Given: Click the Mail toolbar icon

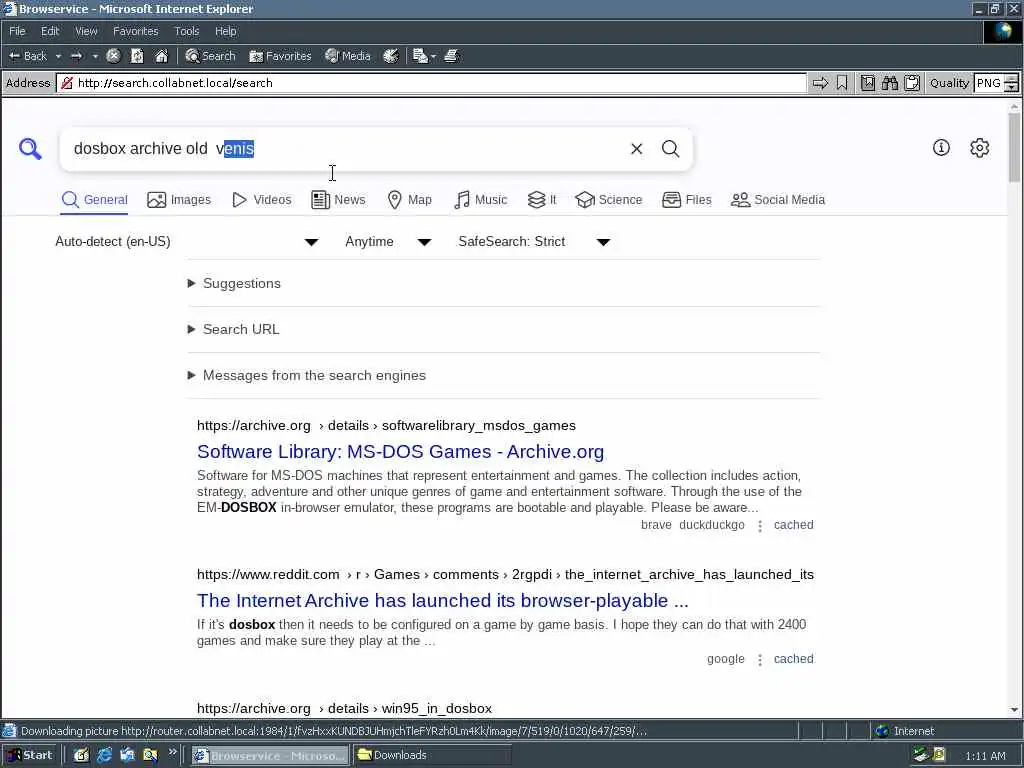Looking at the screenshot, I should tap(420, 56).
